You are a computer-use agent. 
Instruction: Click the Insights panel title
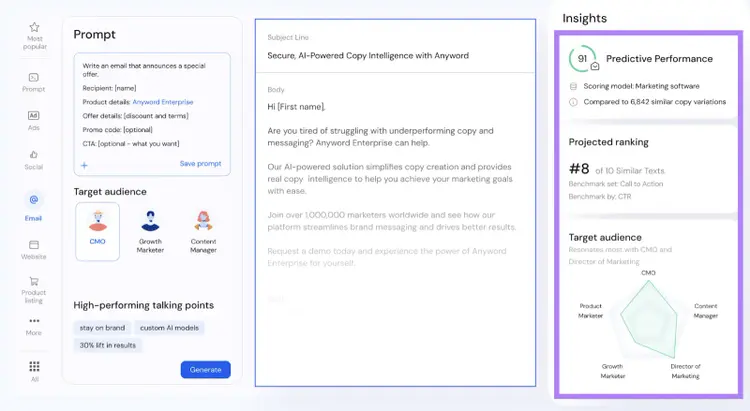585,18
